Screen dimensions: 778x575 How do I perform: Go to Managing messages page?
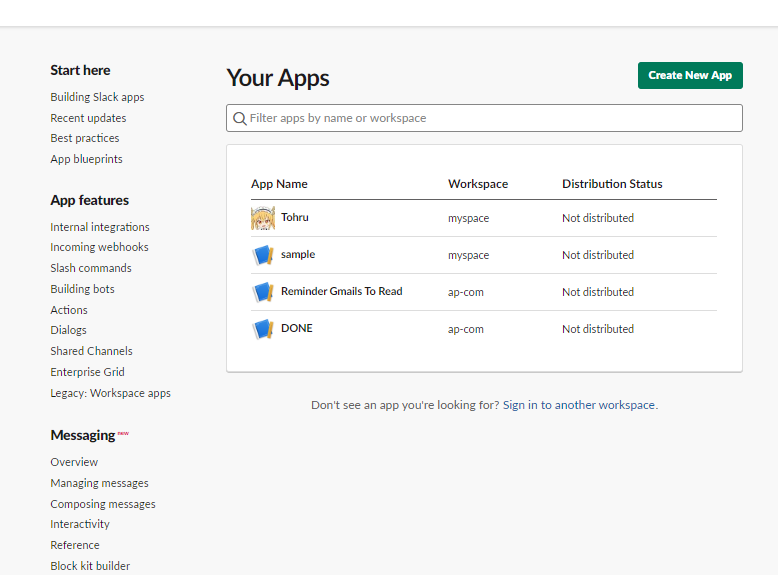(x=99, y=483)
